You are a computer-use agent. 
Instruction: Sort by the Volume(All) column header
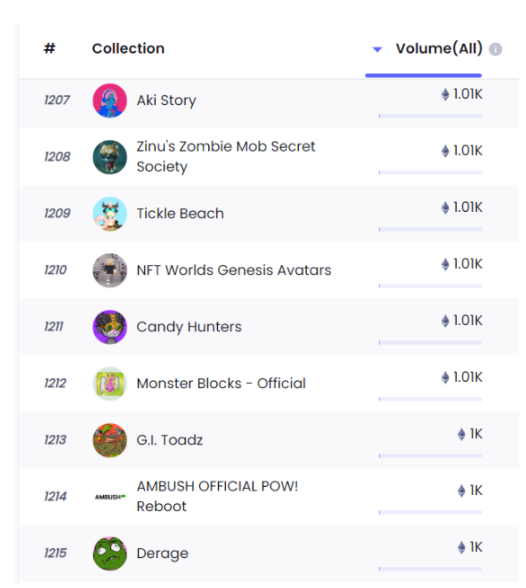(439, 48)
